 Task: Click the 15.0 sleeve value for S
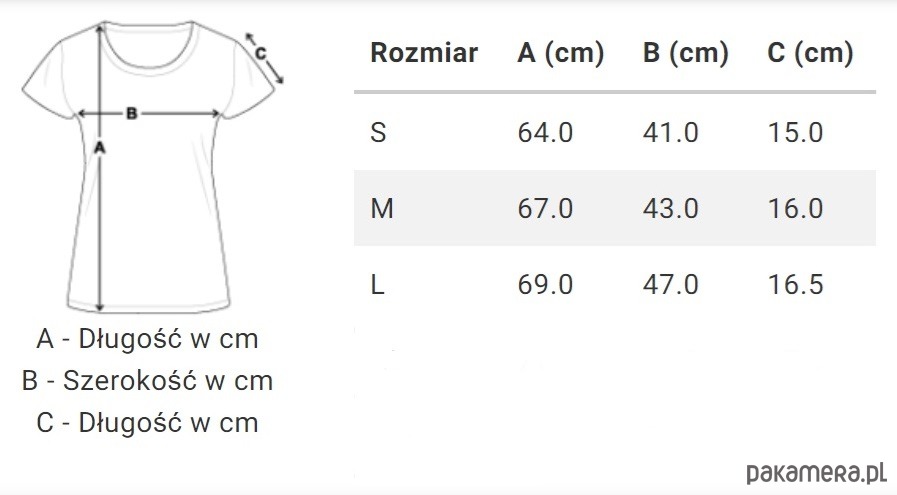point(795,132)
